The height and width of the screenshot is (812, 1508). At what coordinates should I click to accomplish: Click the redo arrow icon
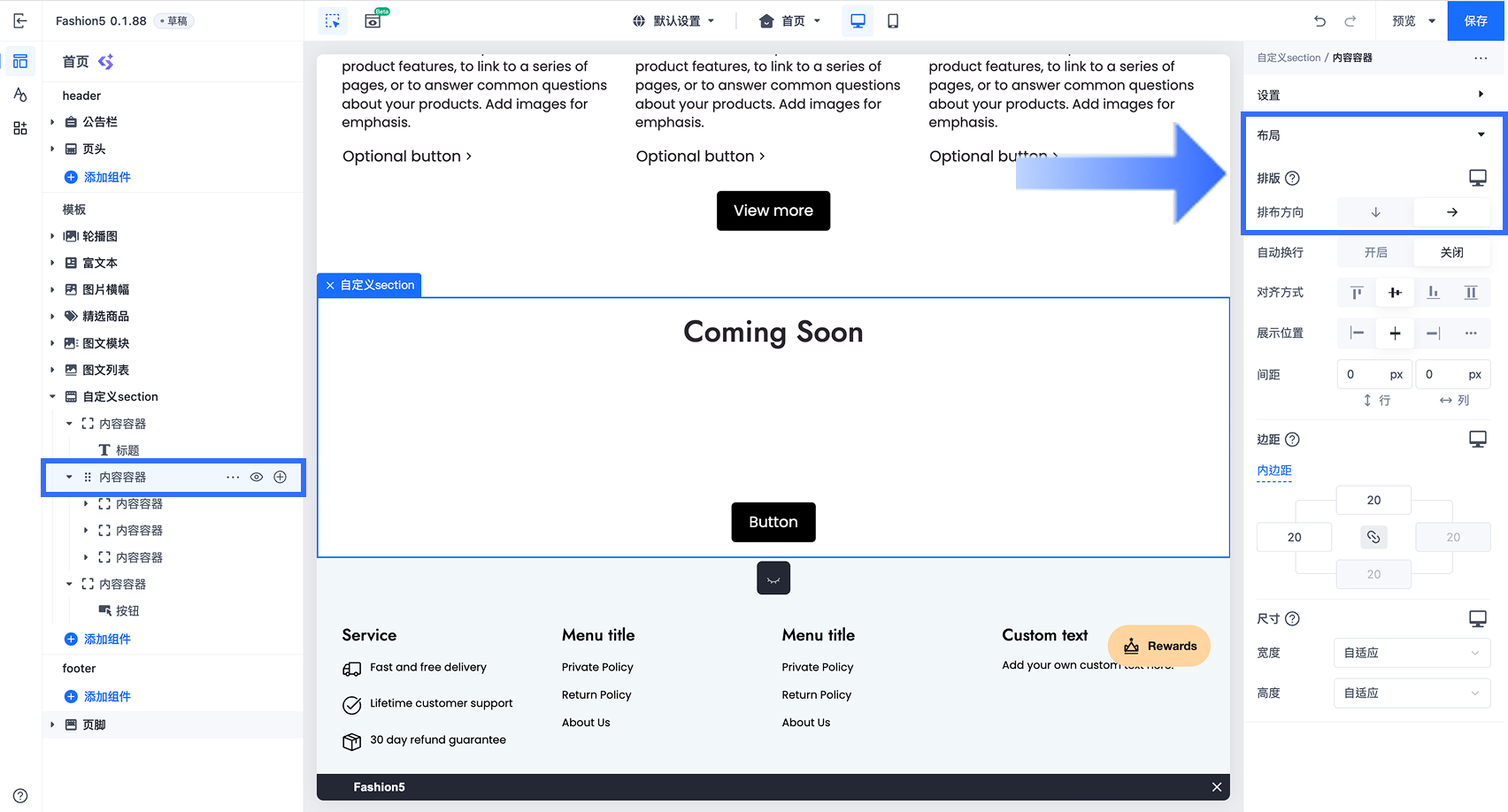[x=1350, y=21]
